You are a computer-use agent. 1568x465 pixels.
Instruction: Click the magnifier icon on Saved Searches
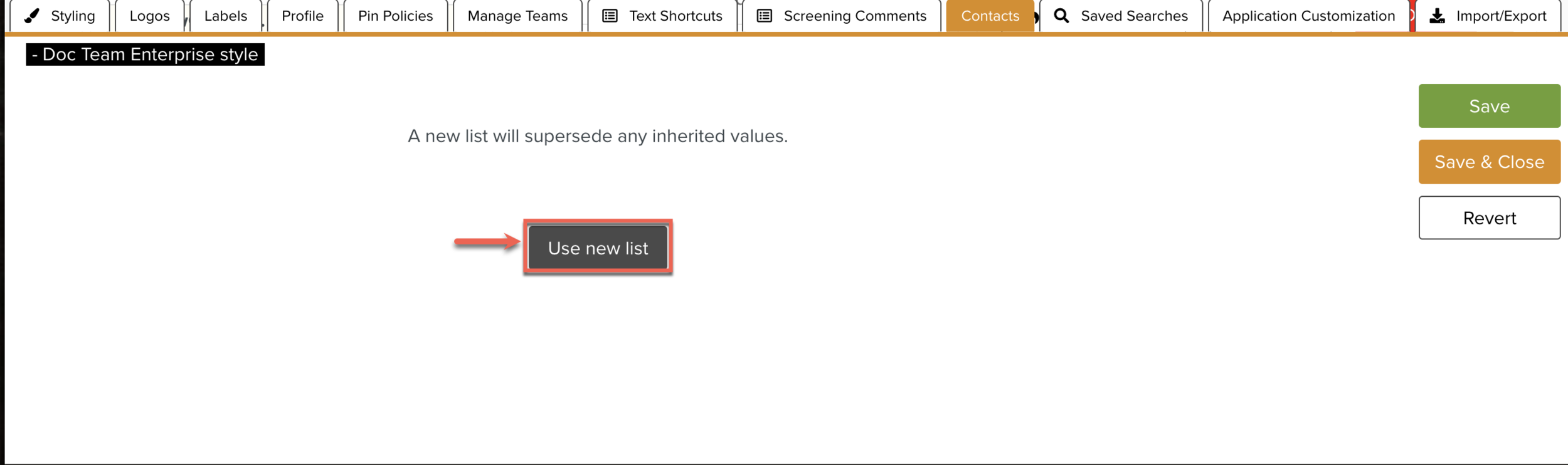pyautogui.click(x=1061, y=16)
